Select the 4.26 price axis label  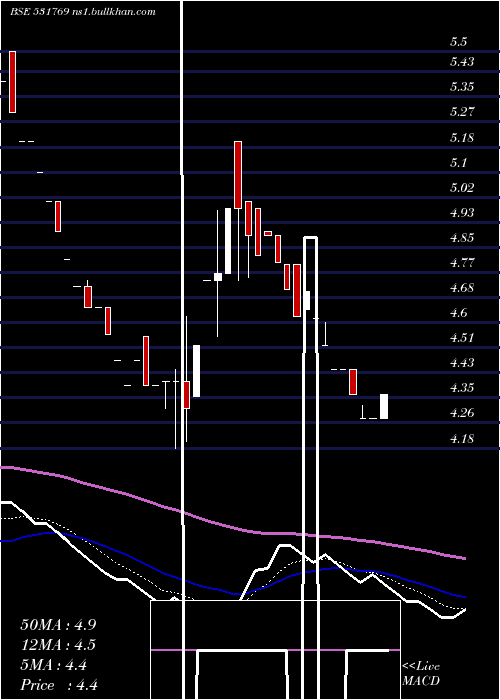462,412
